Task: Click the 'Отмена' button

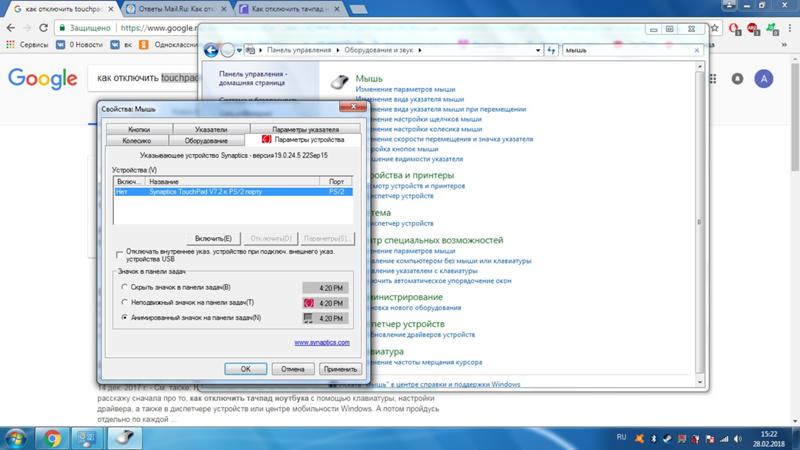Action: coord(292,369)
